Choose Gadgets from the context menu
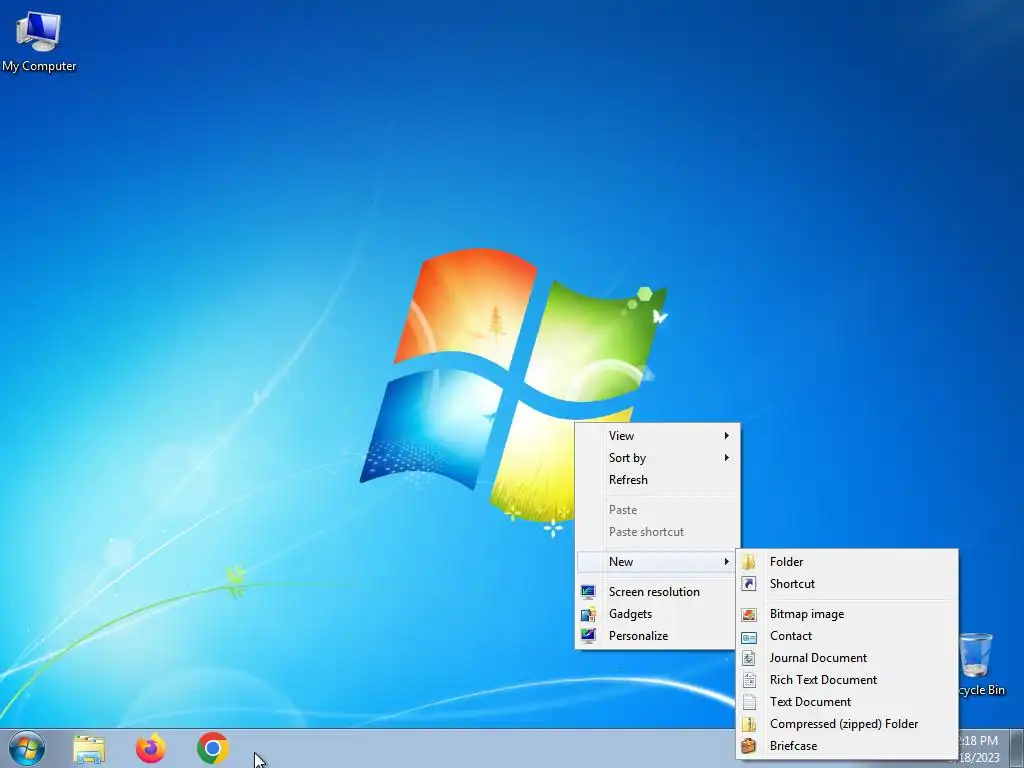The image size is (1024, 768). point(657,614)
